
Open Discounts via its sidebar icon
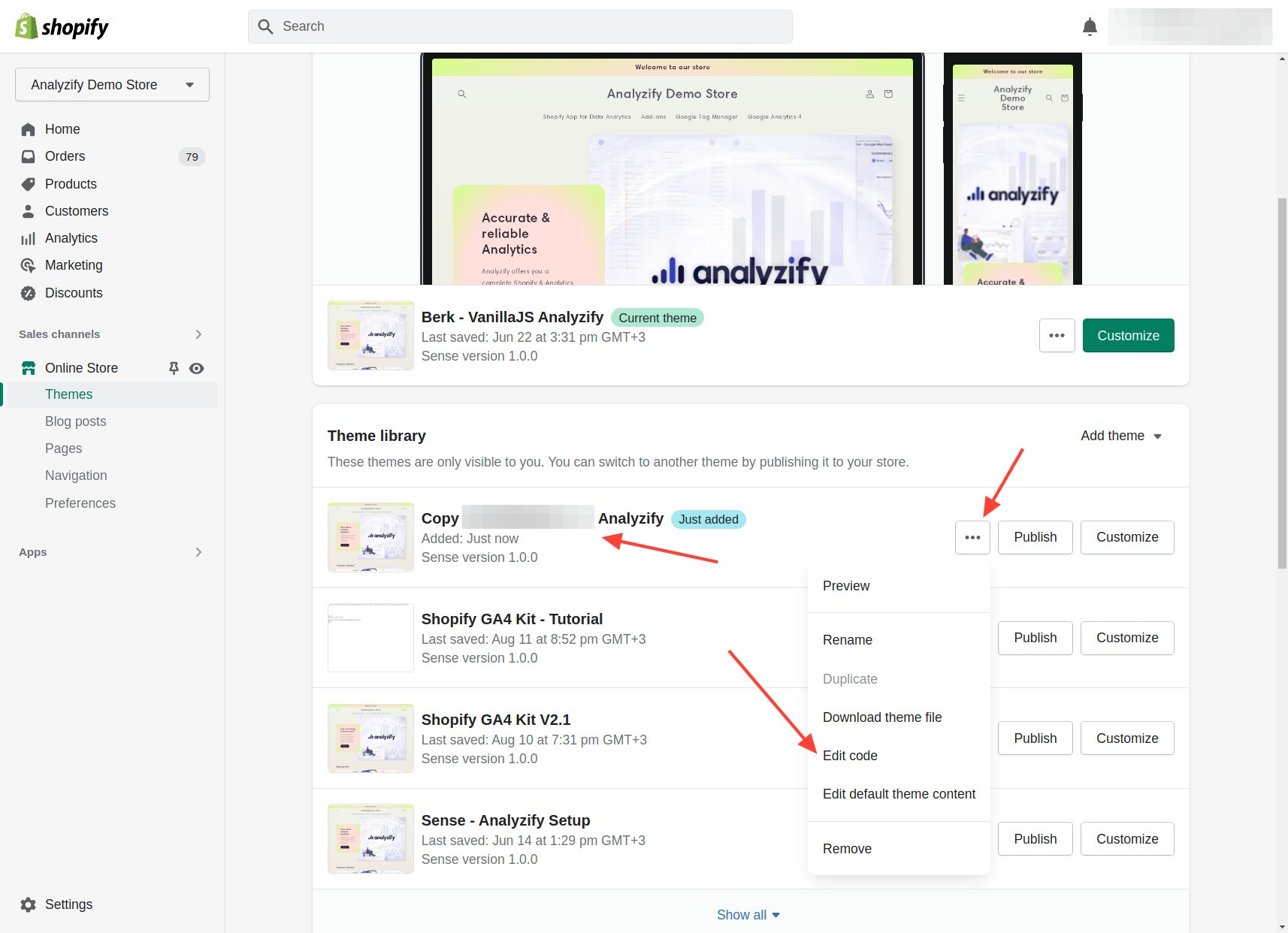28,293
